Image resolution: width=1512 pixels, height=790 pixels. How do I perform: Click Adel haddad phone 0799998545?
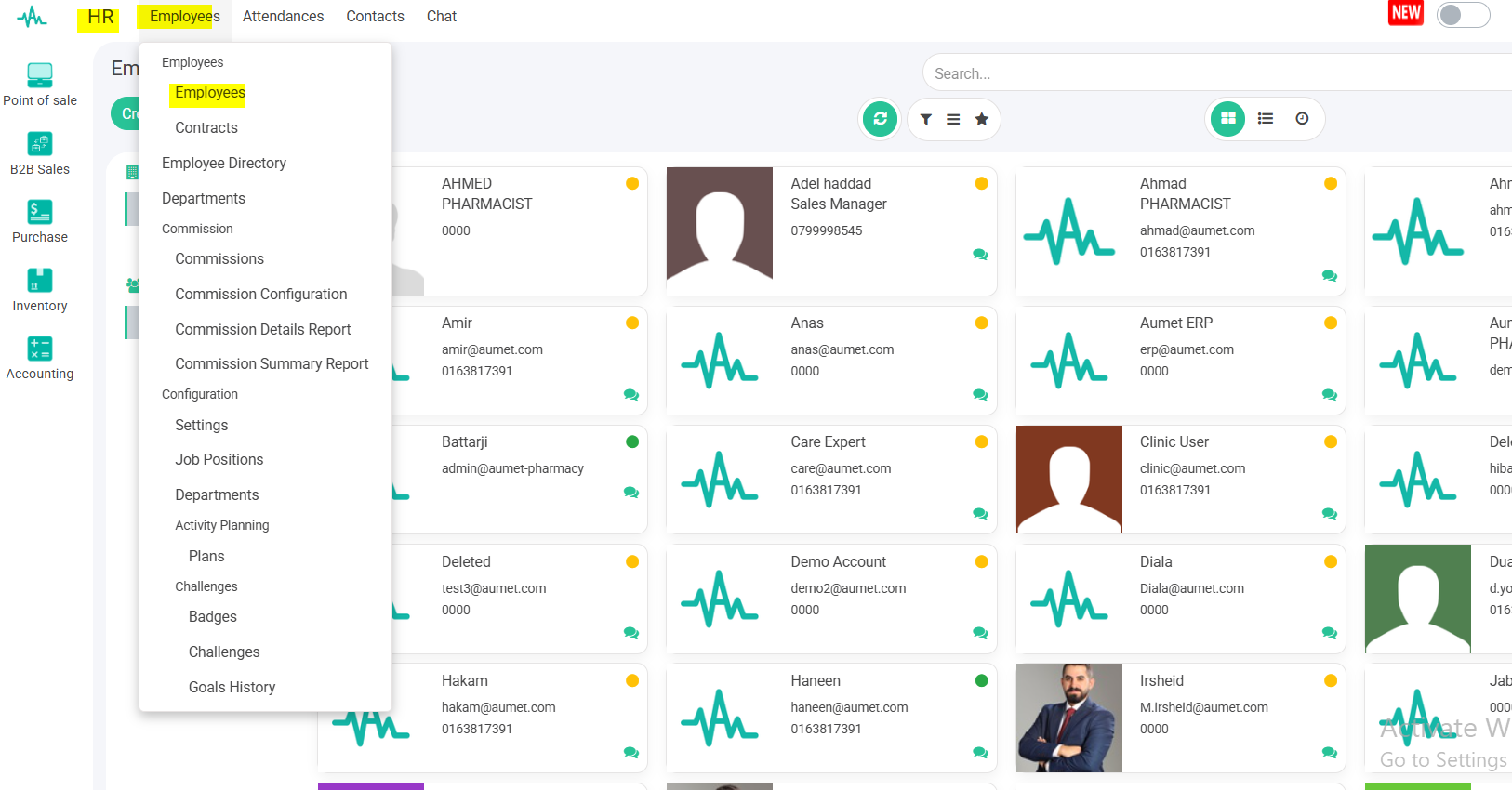827,231
